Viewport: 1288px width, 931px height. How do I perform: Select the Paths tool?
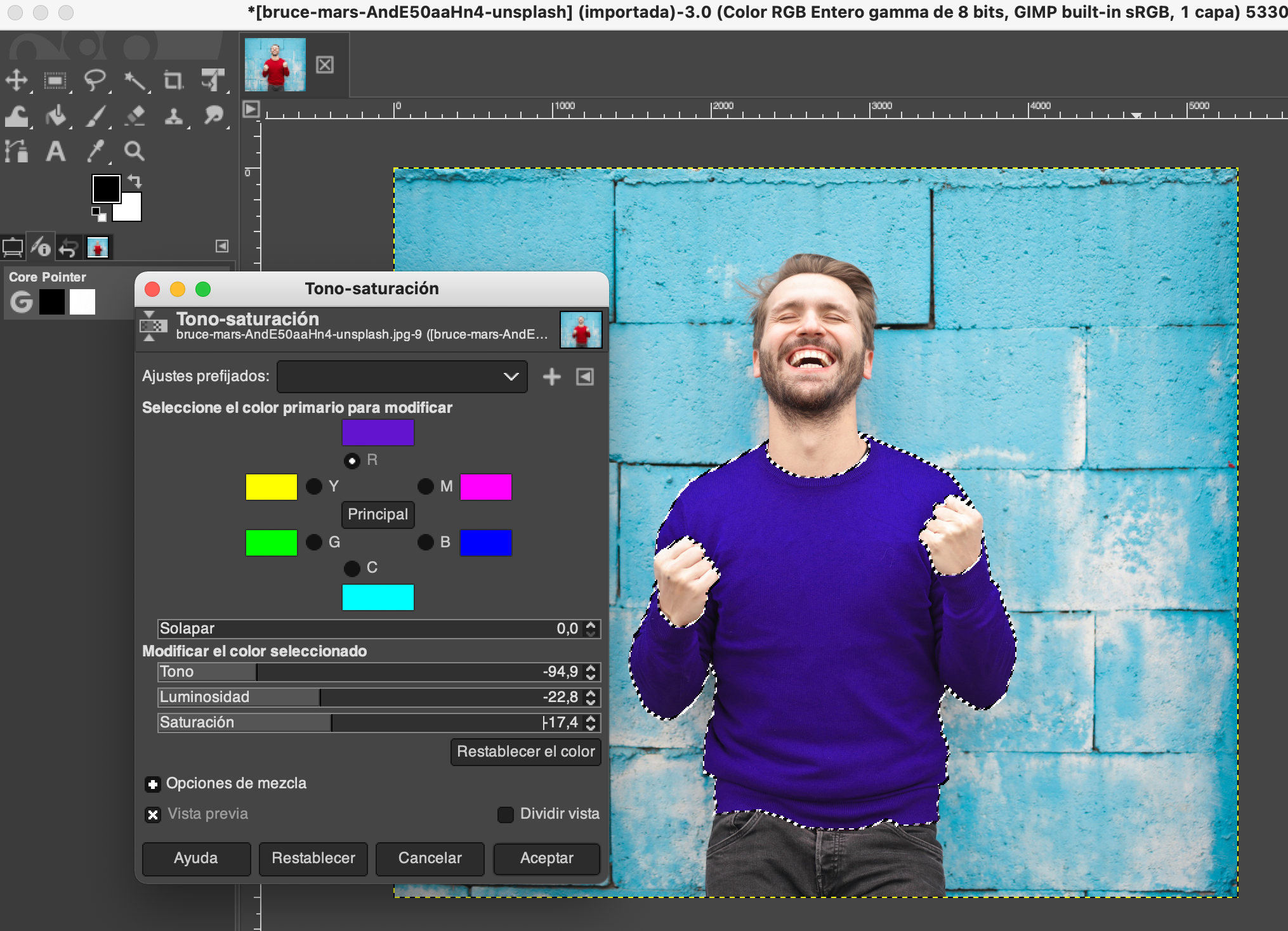16,151
